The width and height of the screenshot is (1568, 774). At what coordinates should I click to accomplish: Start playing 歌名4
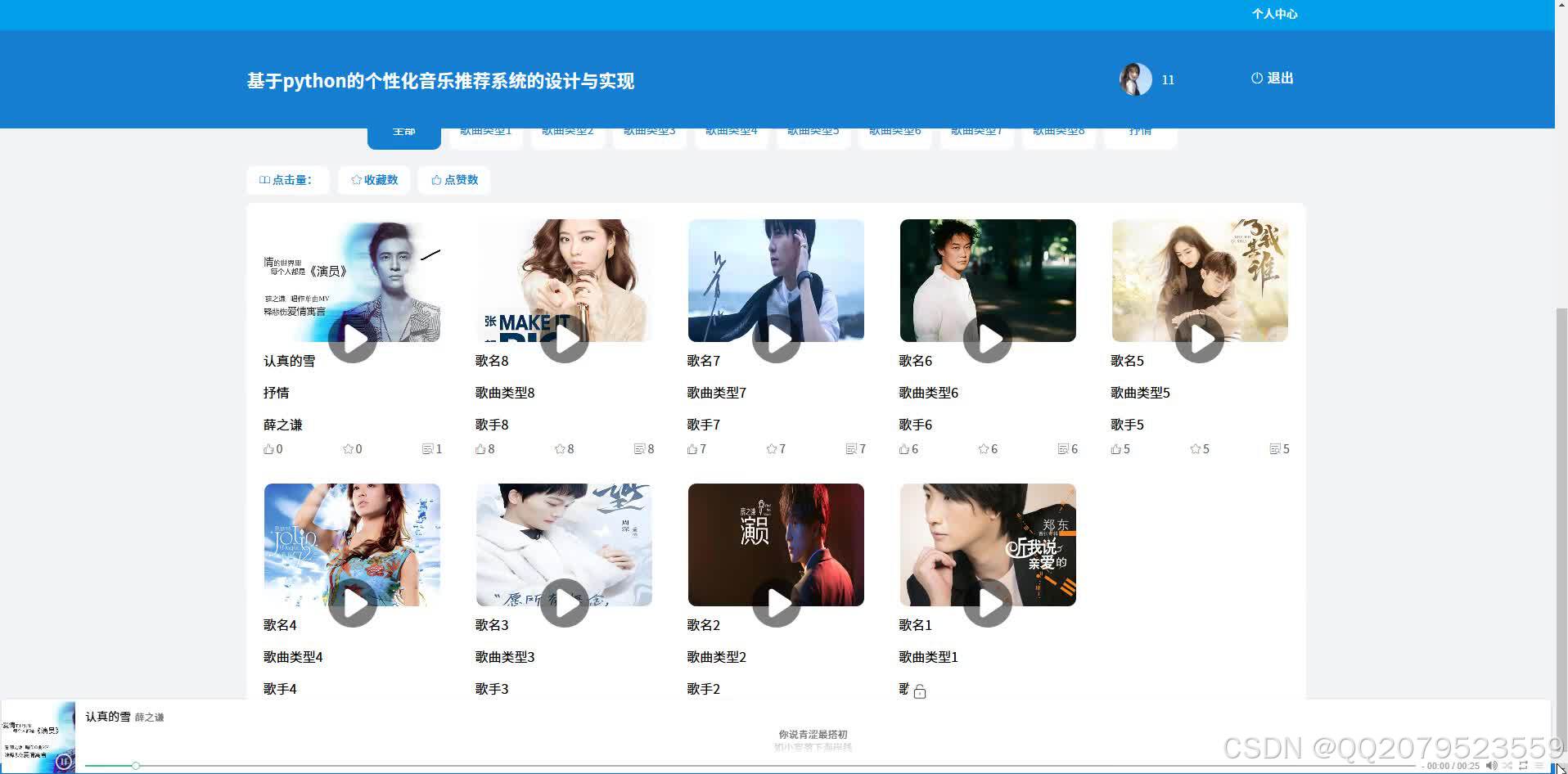click(353, 603)
